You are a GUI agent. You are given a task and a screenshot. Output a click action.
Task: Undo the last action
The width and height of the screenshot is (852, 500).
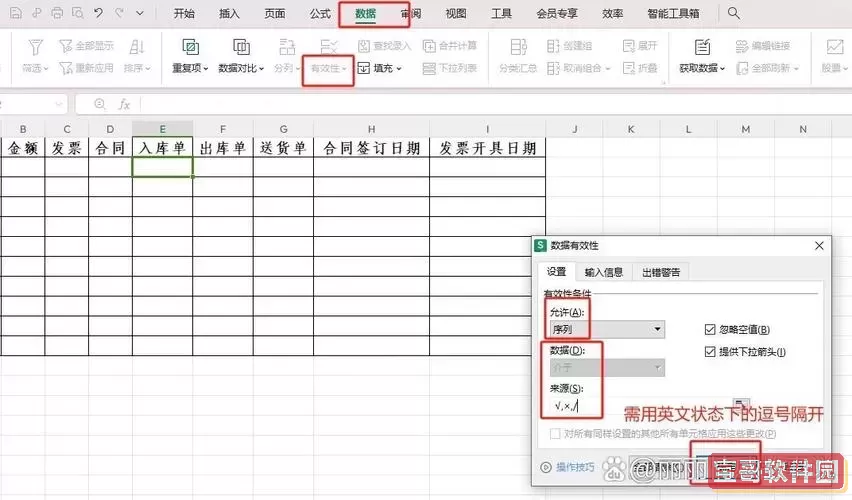tap(98, 13)
